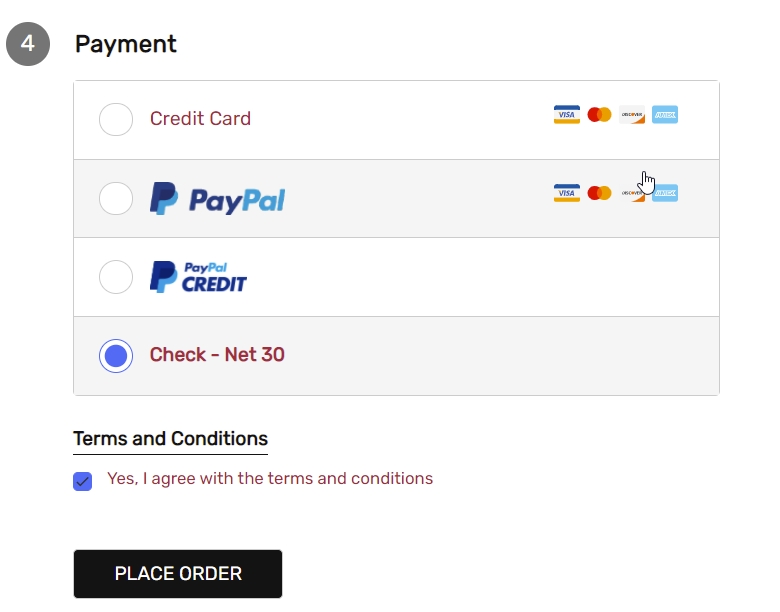Click the PayPal logo
Image resolution: width=780 pixels, height=612 pixels.
(218, 199)
